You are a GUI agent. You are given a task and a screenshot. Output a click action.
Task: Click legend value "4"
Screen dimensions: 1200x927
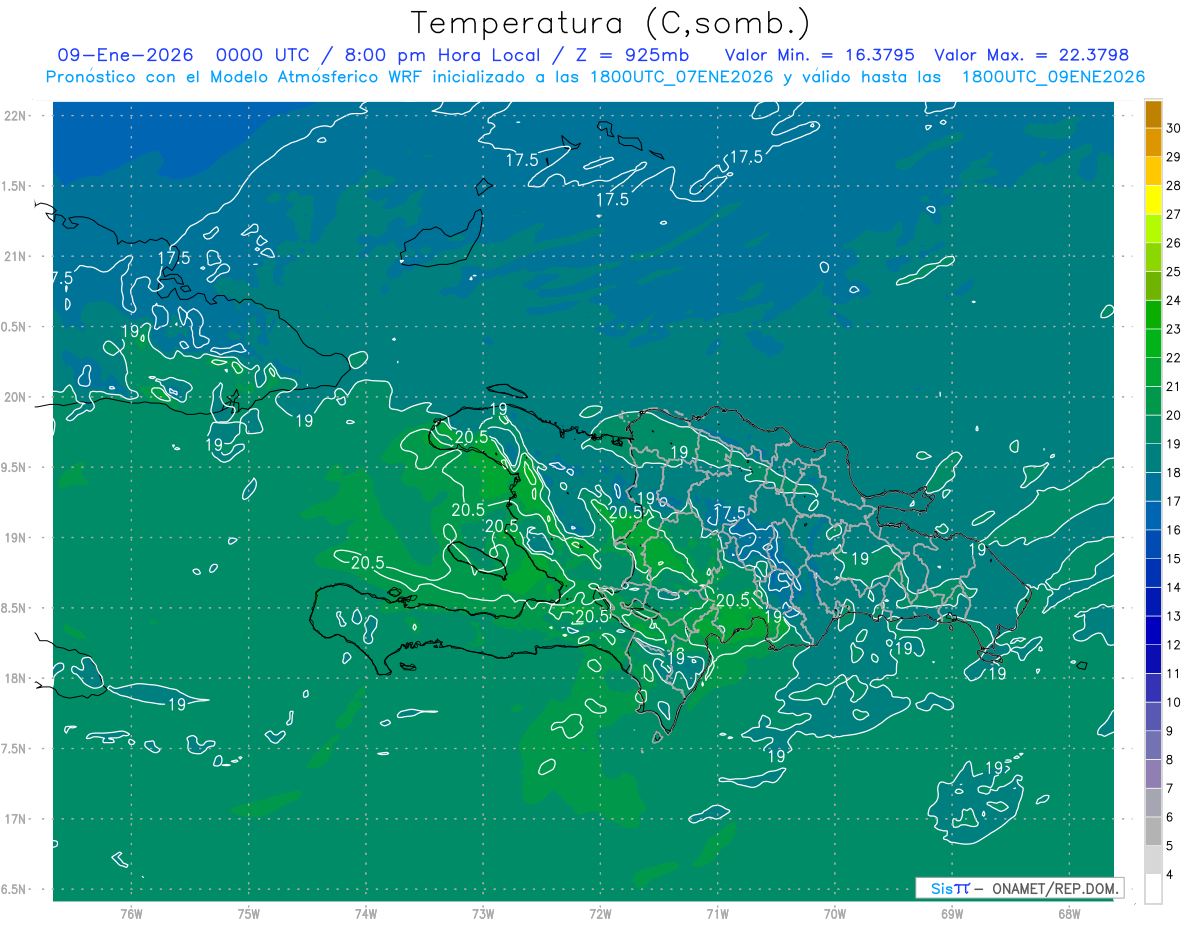pyautogui.click(x=1170, y=874)
